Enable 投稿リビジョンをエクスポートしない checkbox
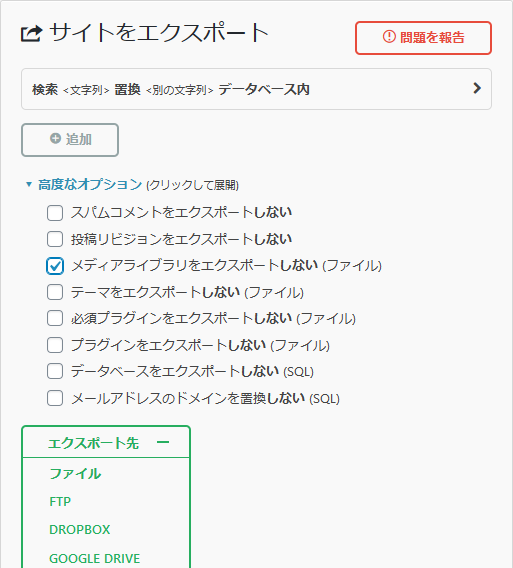Viewport: 513px width, 568px height. tap(55, 239)
